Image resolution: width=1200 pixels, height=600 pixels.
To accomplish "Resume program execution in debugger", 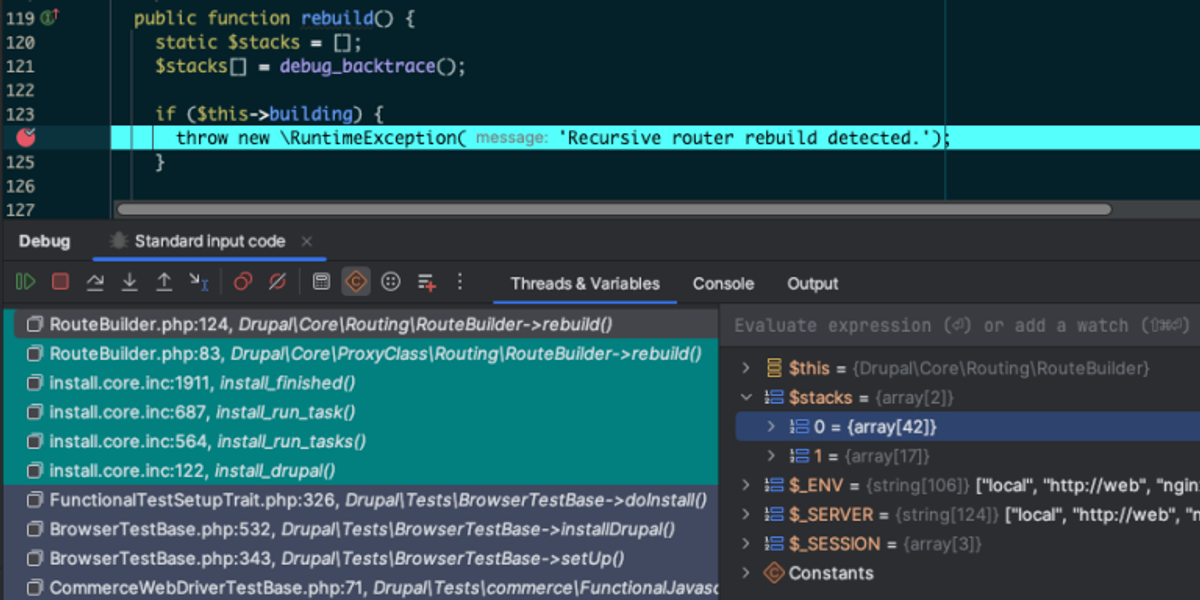I will [26, 282].
